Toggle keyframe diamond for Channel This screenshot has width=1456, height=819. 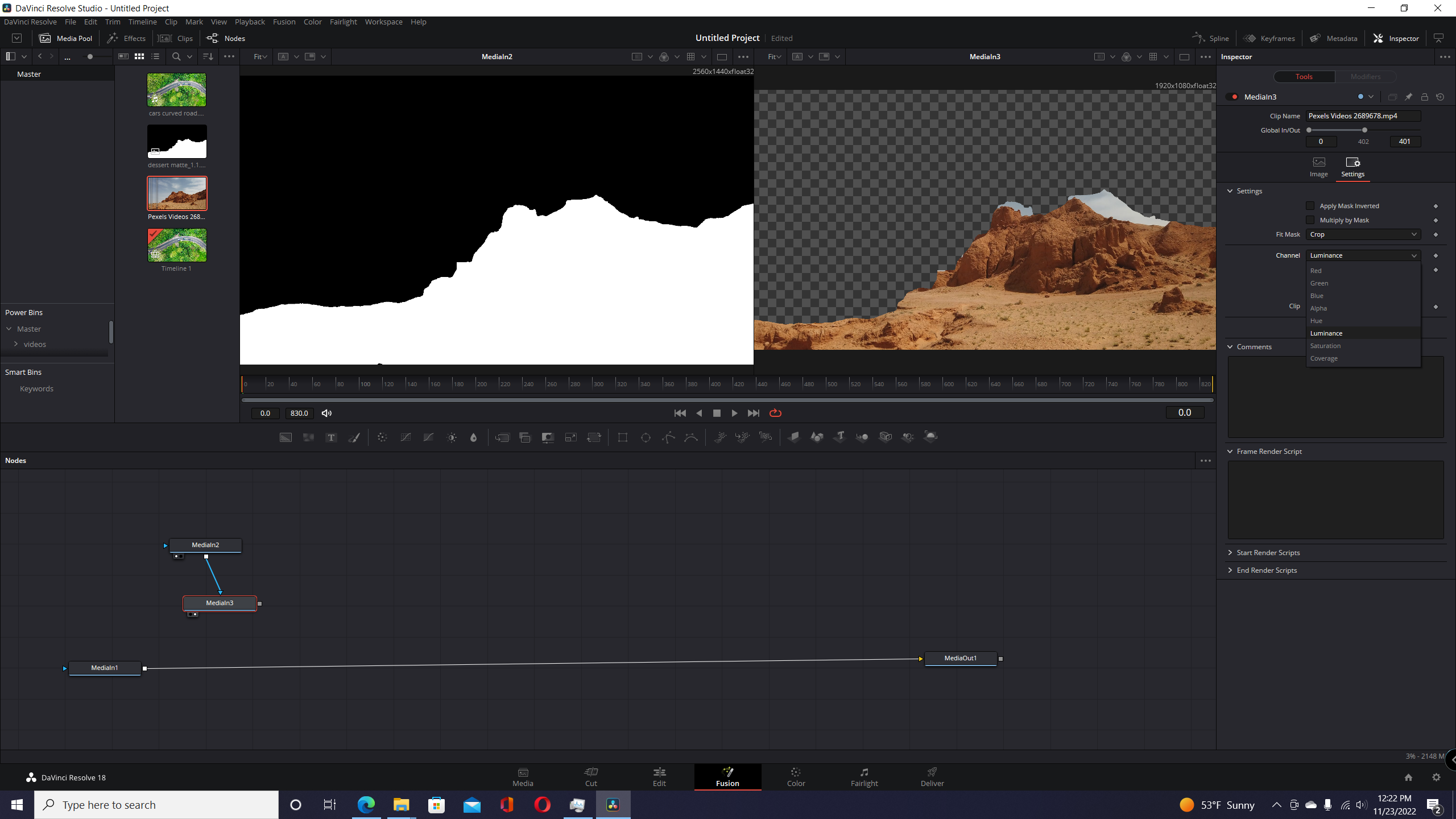pyautogui.click(x=1436, y=255)
